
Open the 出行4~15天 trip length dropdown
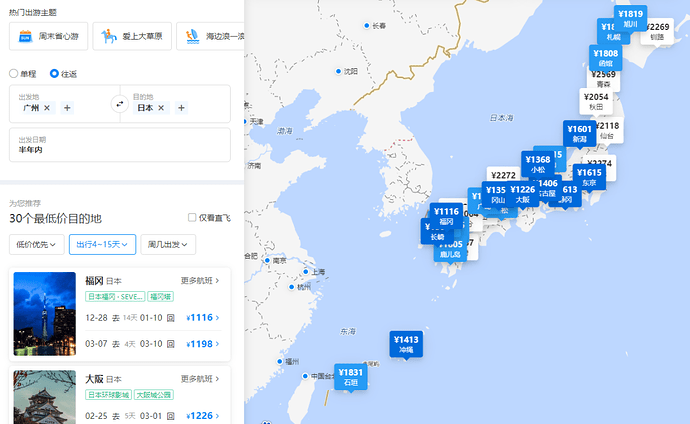coord(103,244)
